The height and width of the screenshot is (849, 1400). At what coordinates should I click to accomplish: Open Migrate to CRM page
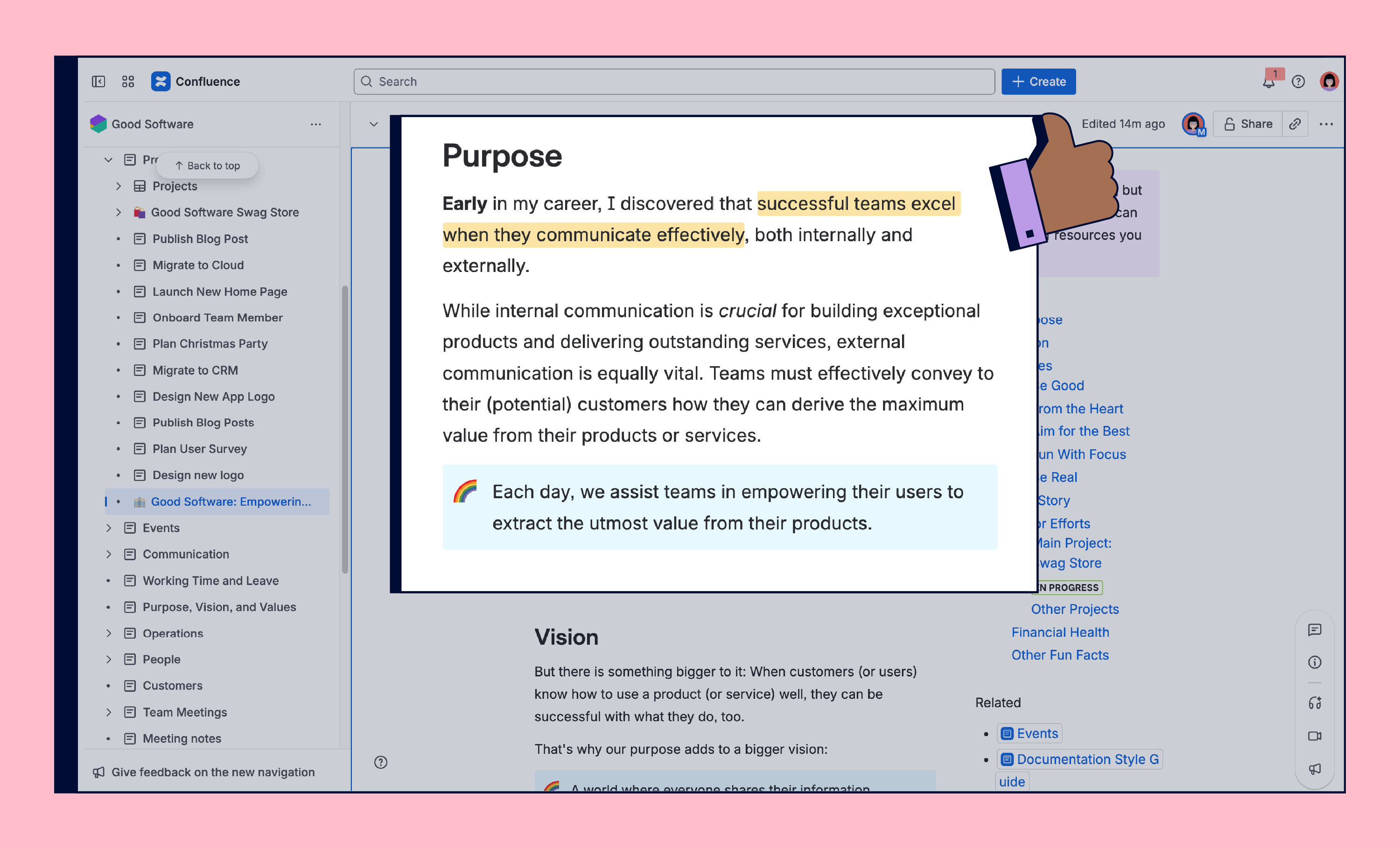pyautogui.click(x=196, y=370)
